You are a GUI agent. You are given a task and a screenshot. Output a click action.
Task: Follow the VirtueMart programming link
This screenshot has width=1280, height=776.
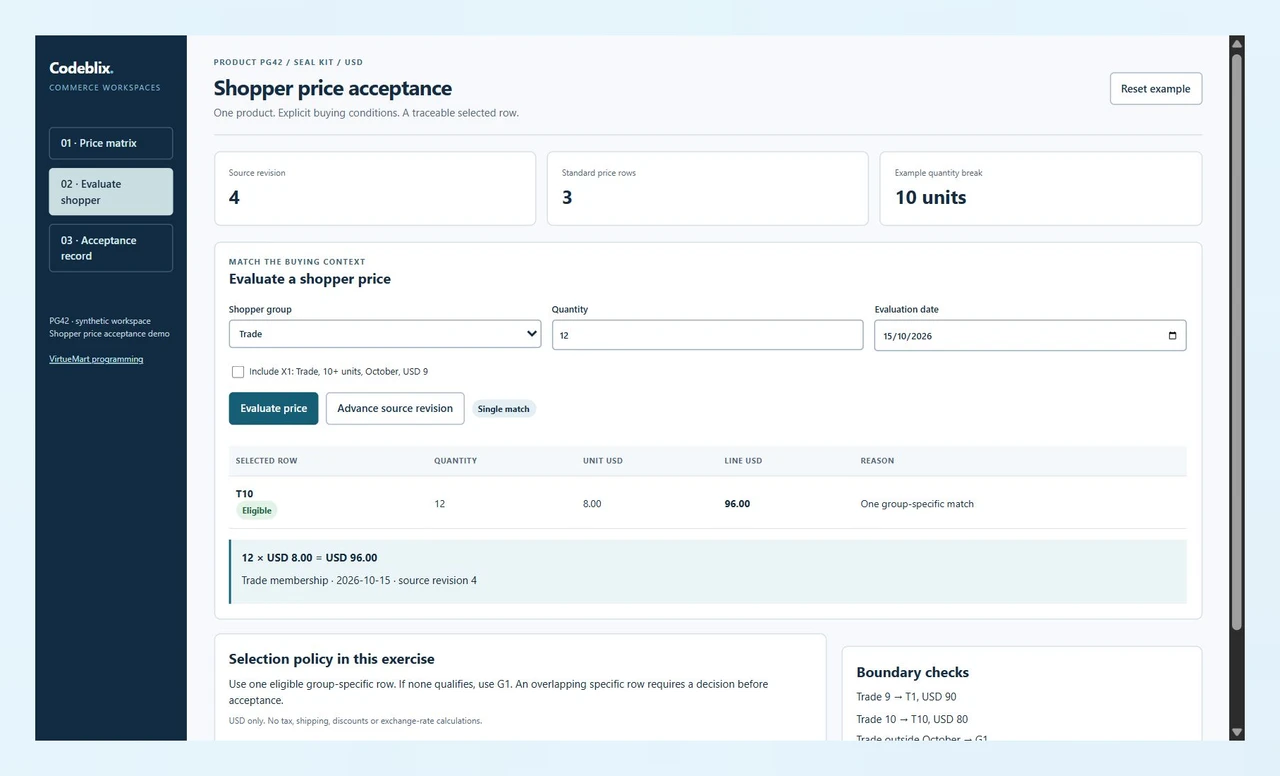(96, 359)
